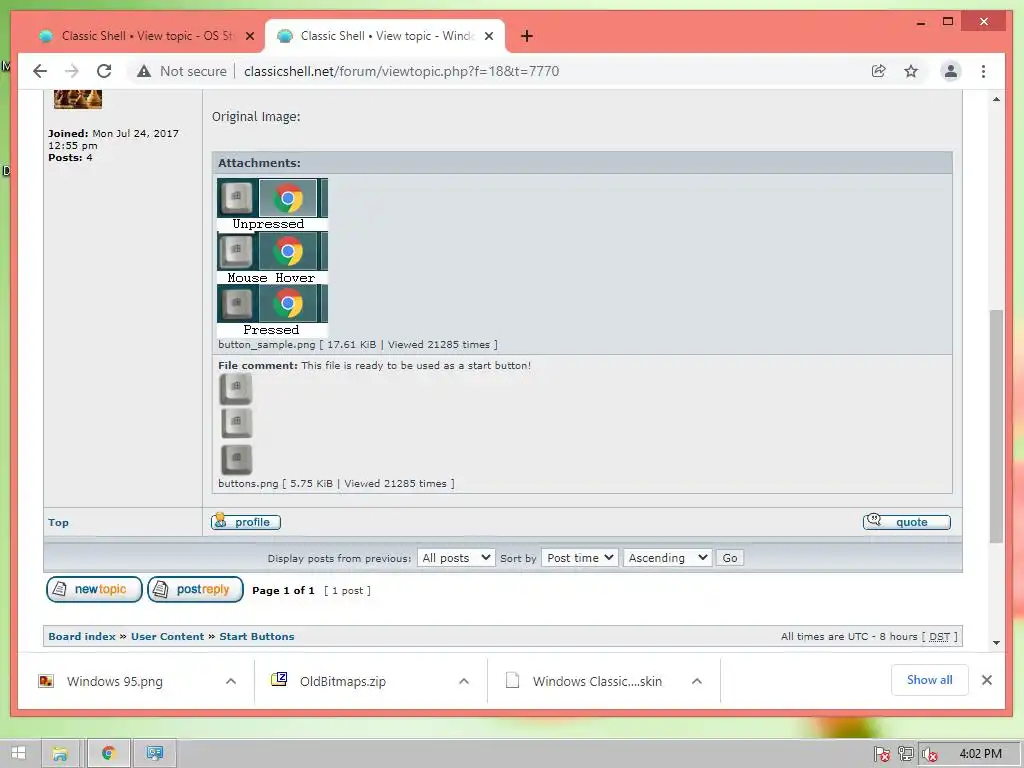Open the Chrome three-dot menu
The image size is (1024, 768).
click(984, 71)
